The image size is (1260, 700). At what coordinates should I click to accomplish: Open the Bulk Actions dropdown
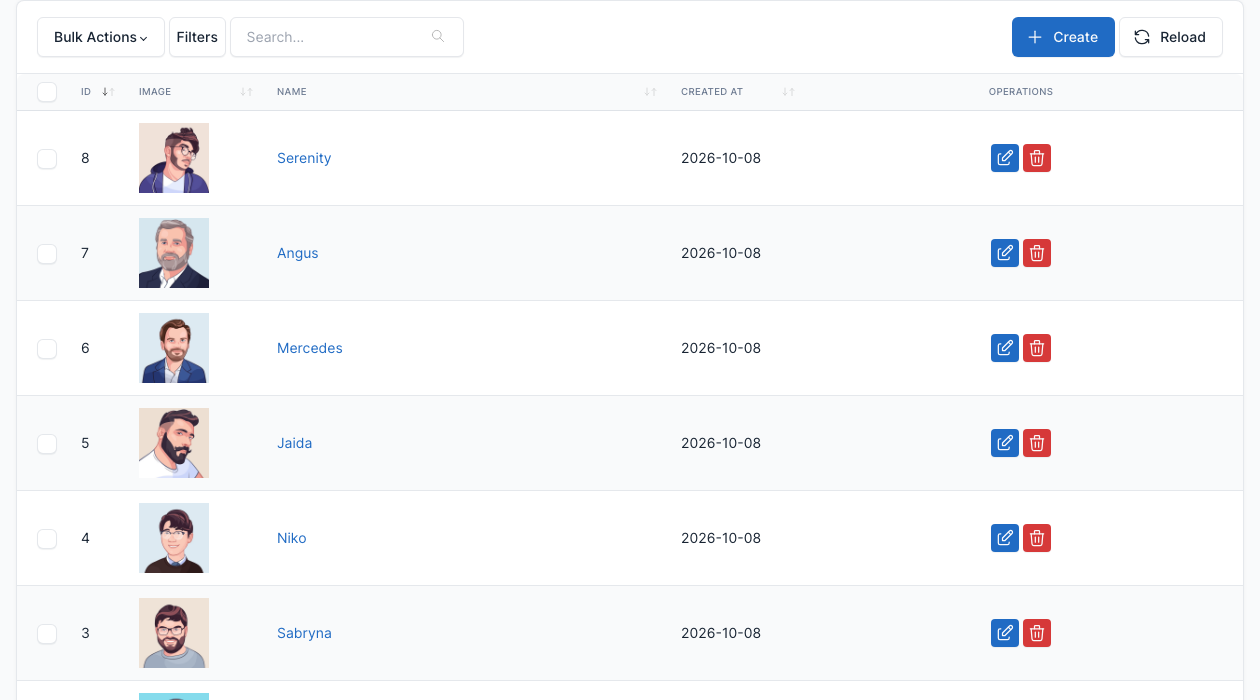tap(101, 37)
